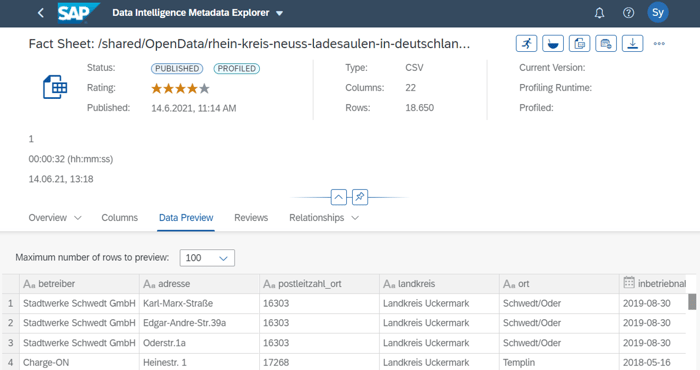Open the help question mark icon
The width and height of the screenshot is (700, 370).
(x=628, y=13)
